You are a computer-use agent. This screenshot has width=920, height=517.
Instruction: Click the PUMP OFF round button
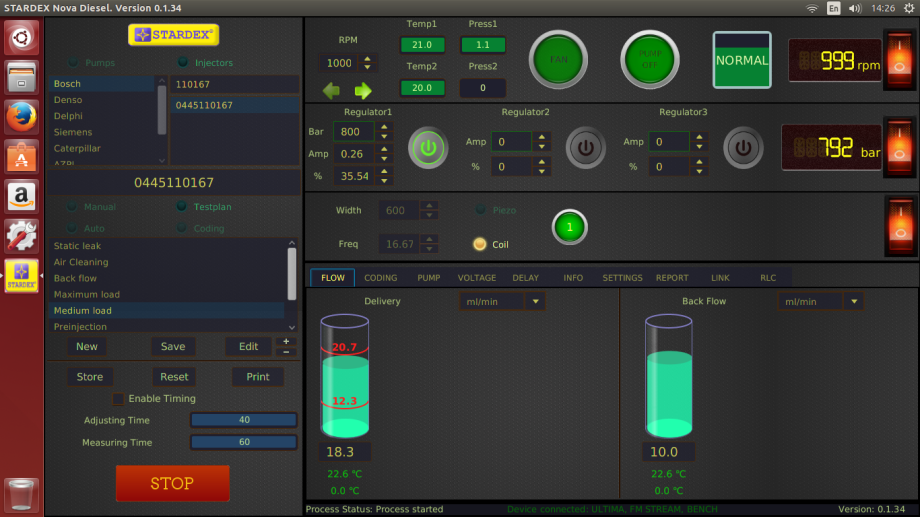650,60
